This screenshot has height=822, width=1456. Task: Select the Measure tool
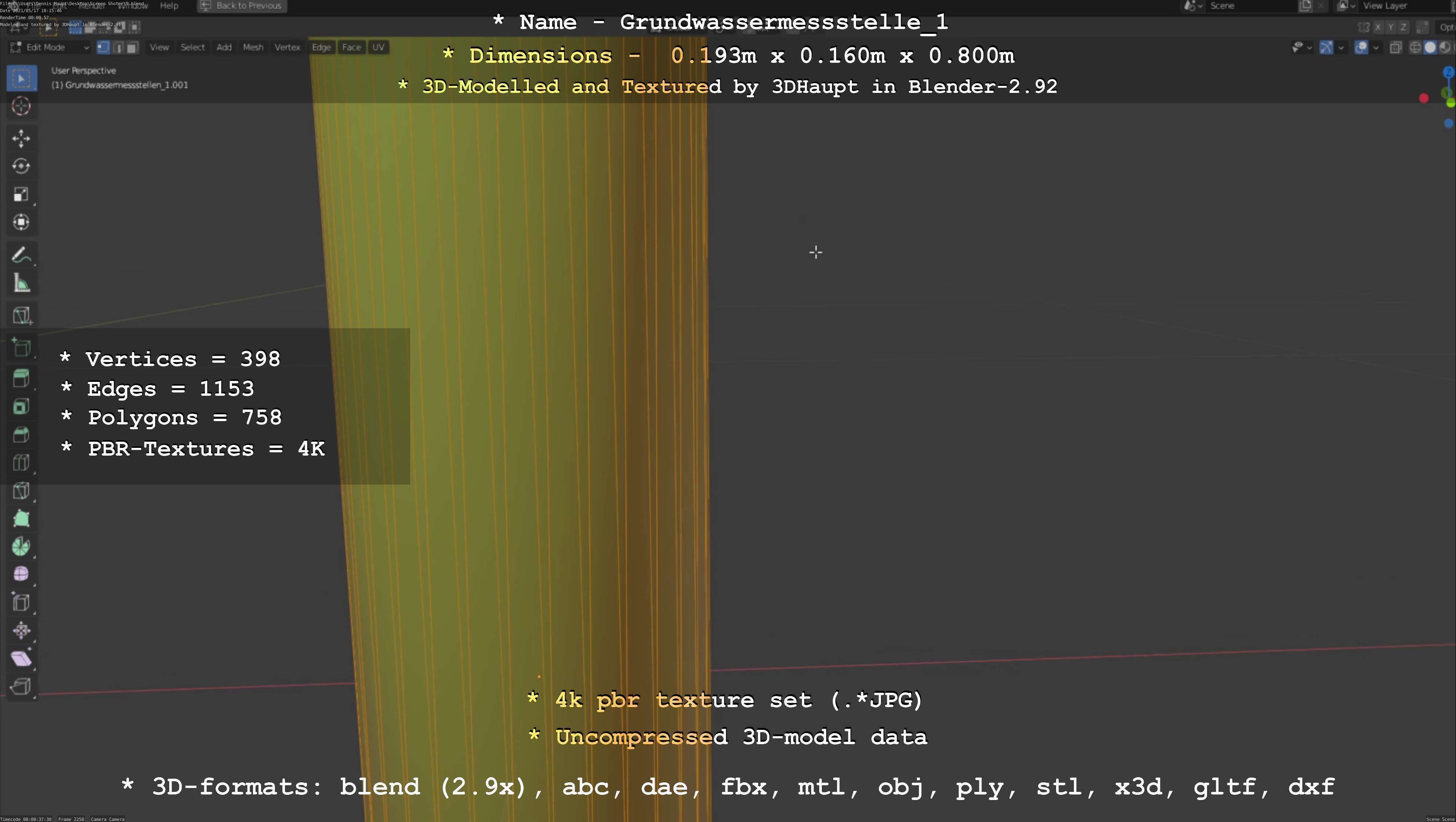click(x=21, y=283)
